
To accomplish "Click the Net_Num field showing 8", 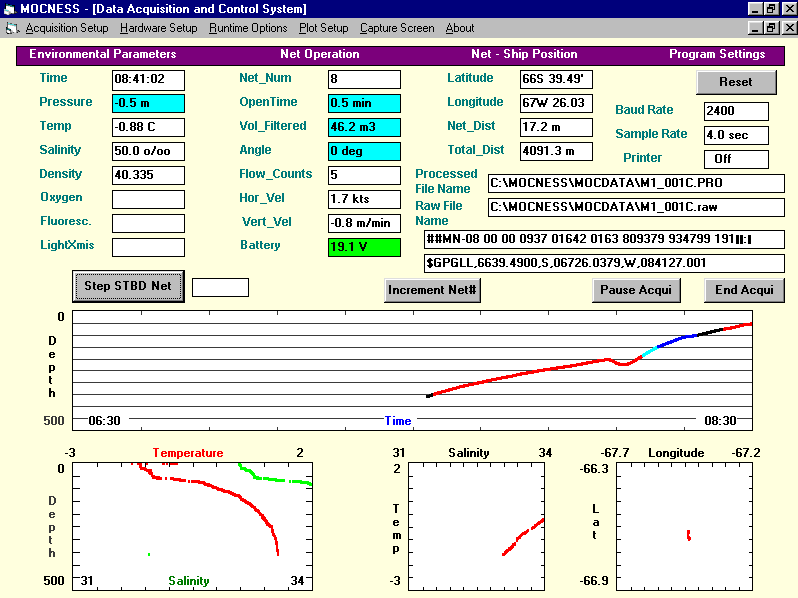I will pyautogui.click(x=364, y=79).
